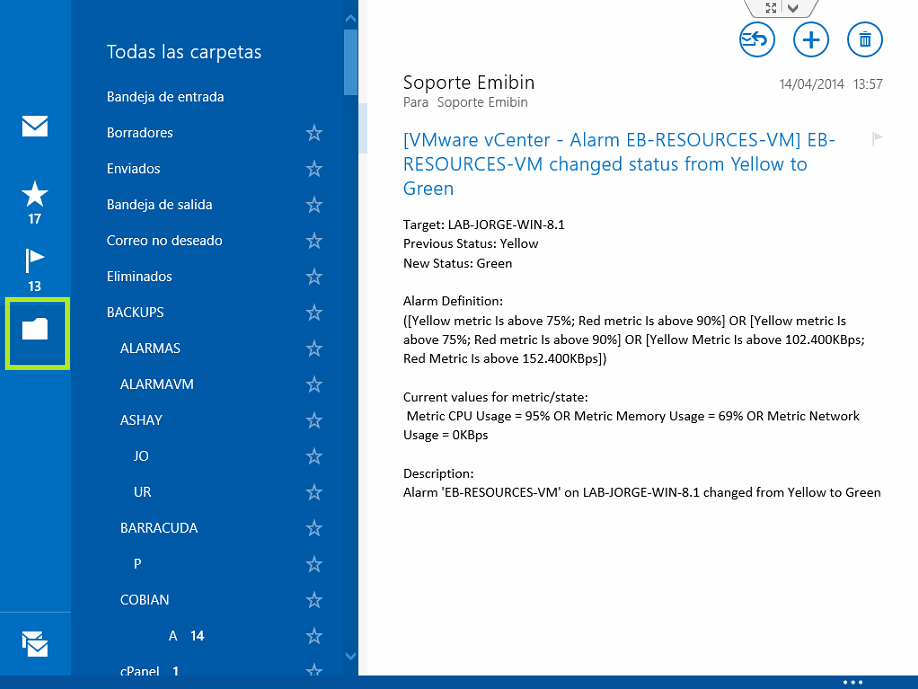918x689 pixels.
Task: Open the ALARMAS subfolder
Action: coord(150,348)
